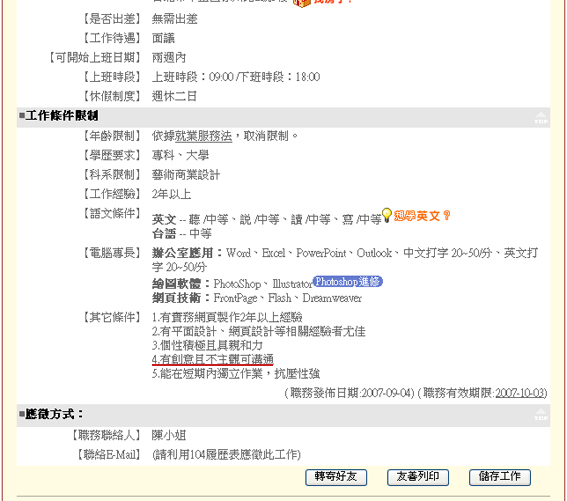Viewport: 567px width, 501px height.
Task: Click line 5.能在短期內獨立作業，抗壓性強
Action: click(236, 374)
